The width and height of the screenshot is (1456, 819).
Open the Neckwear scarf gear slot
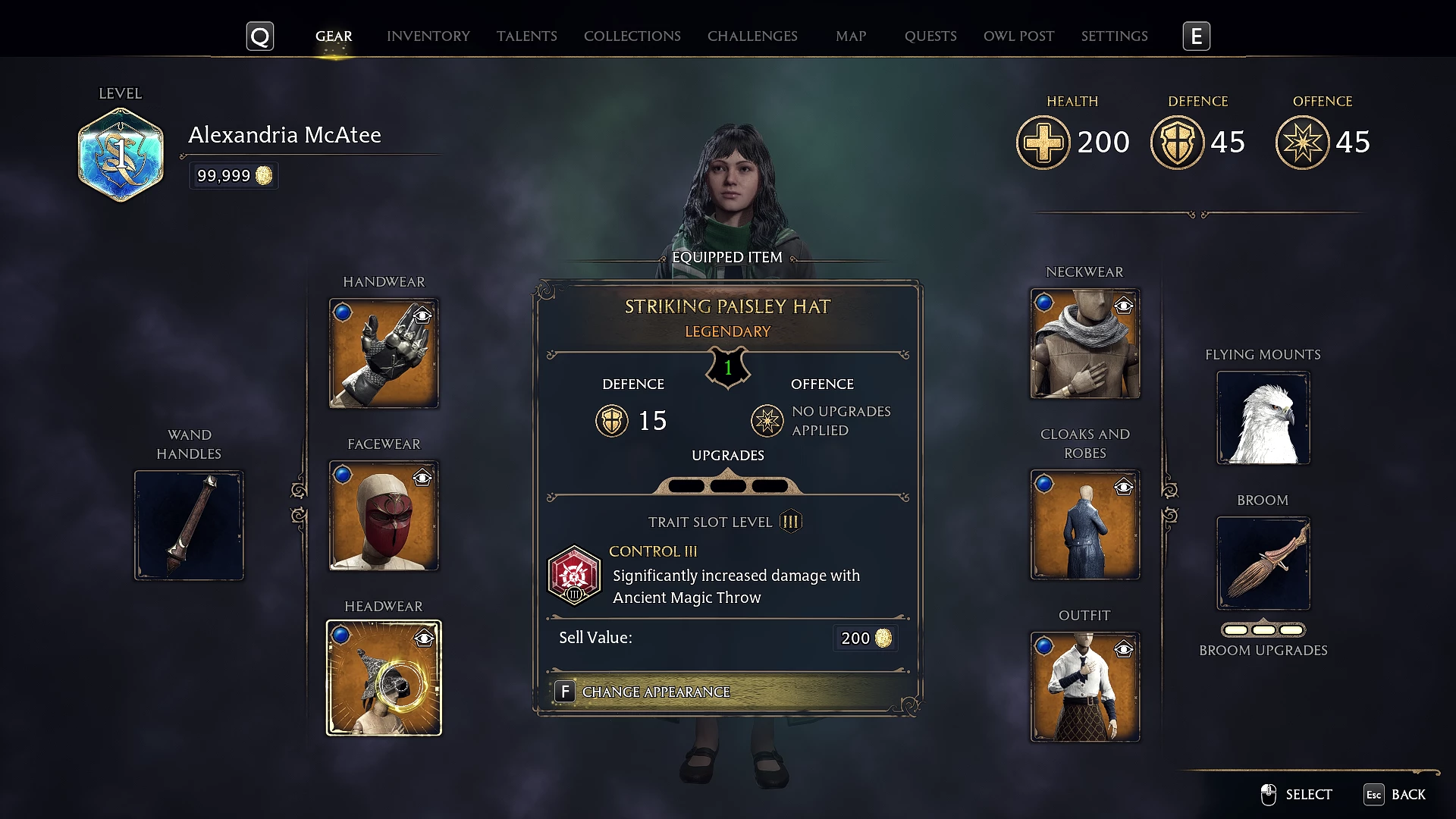coord(1085,344)
